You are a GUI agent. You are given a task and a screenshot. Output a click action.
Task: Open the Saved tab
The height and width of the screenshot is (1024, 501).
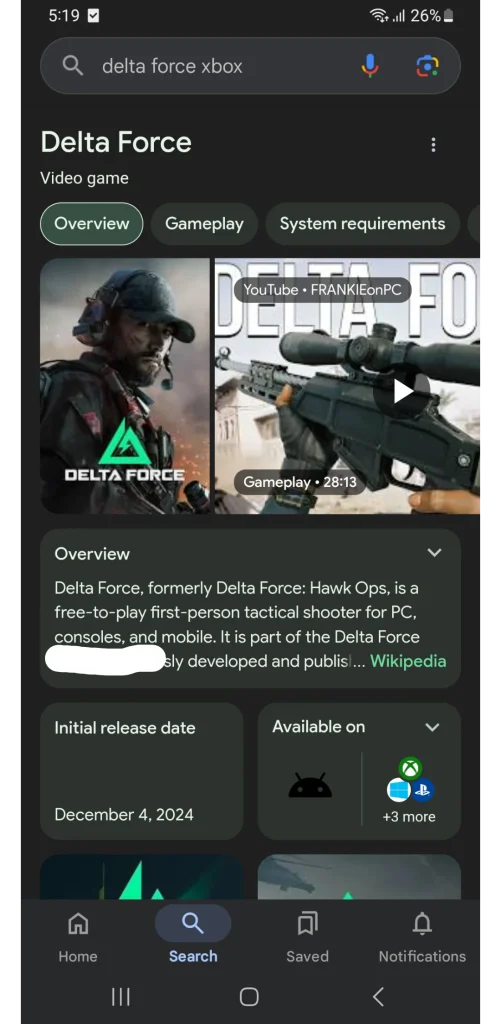(x=307, y=938)
